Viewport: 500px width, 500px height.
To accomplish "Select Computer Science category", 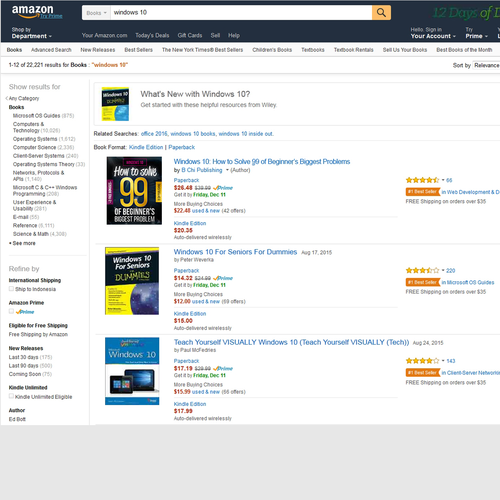I will pos(34,147).
